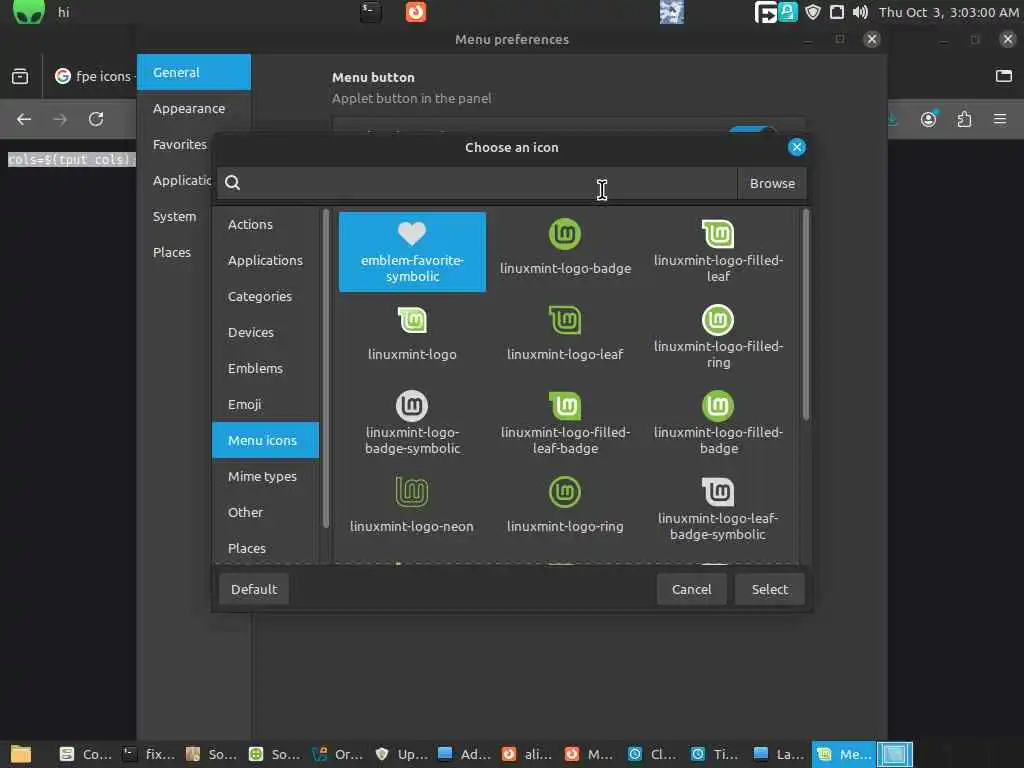Select the fpe icons browser tab
Screen dimensions: 1024x768
[x=93, y=76]
